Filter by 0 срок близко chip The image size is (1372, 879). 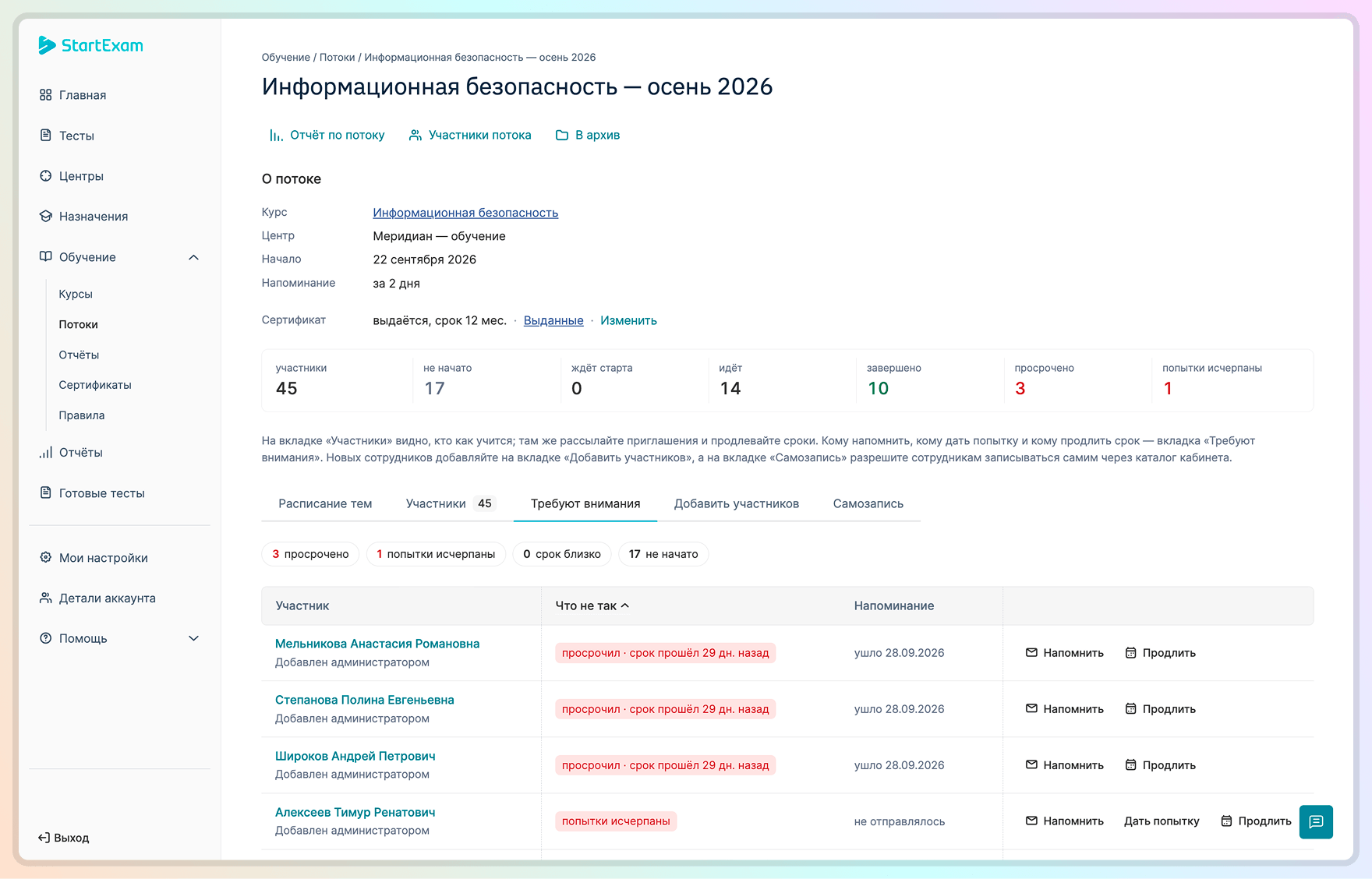pos(562,554)
